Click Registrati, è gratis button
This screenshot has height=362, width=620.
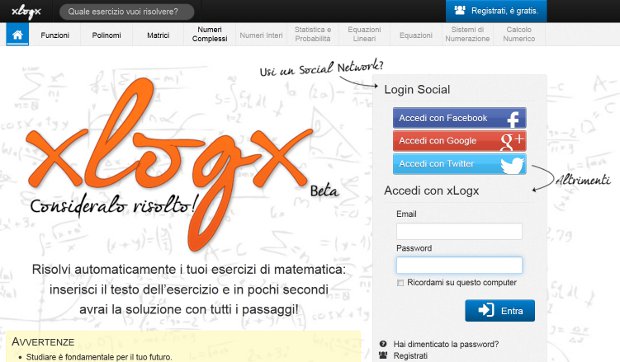496,11
